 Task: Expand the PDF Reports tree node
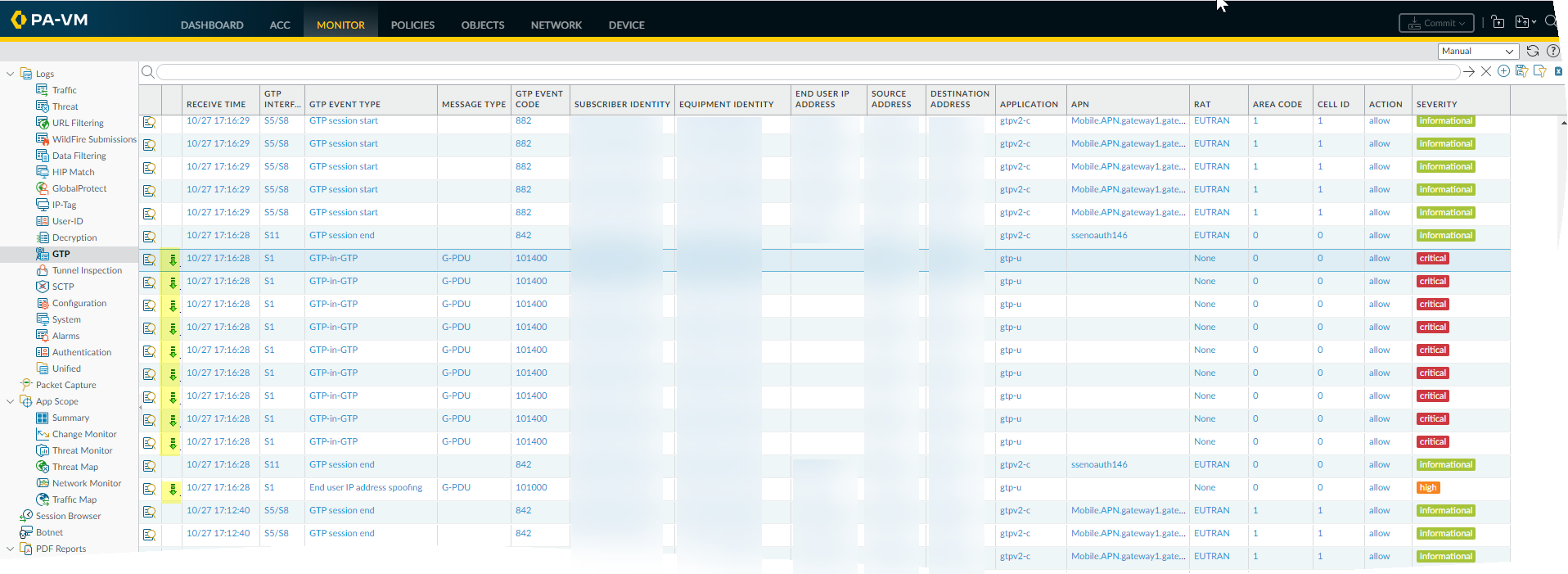coord(11,549)
